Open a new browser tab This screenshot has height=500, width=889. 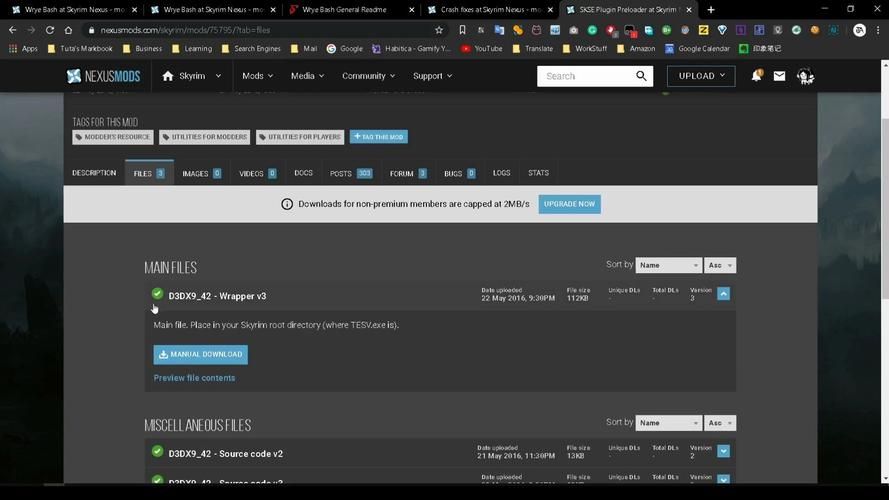coord(711,10)
